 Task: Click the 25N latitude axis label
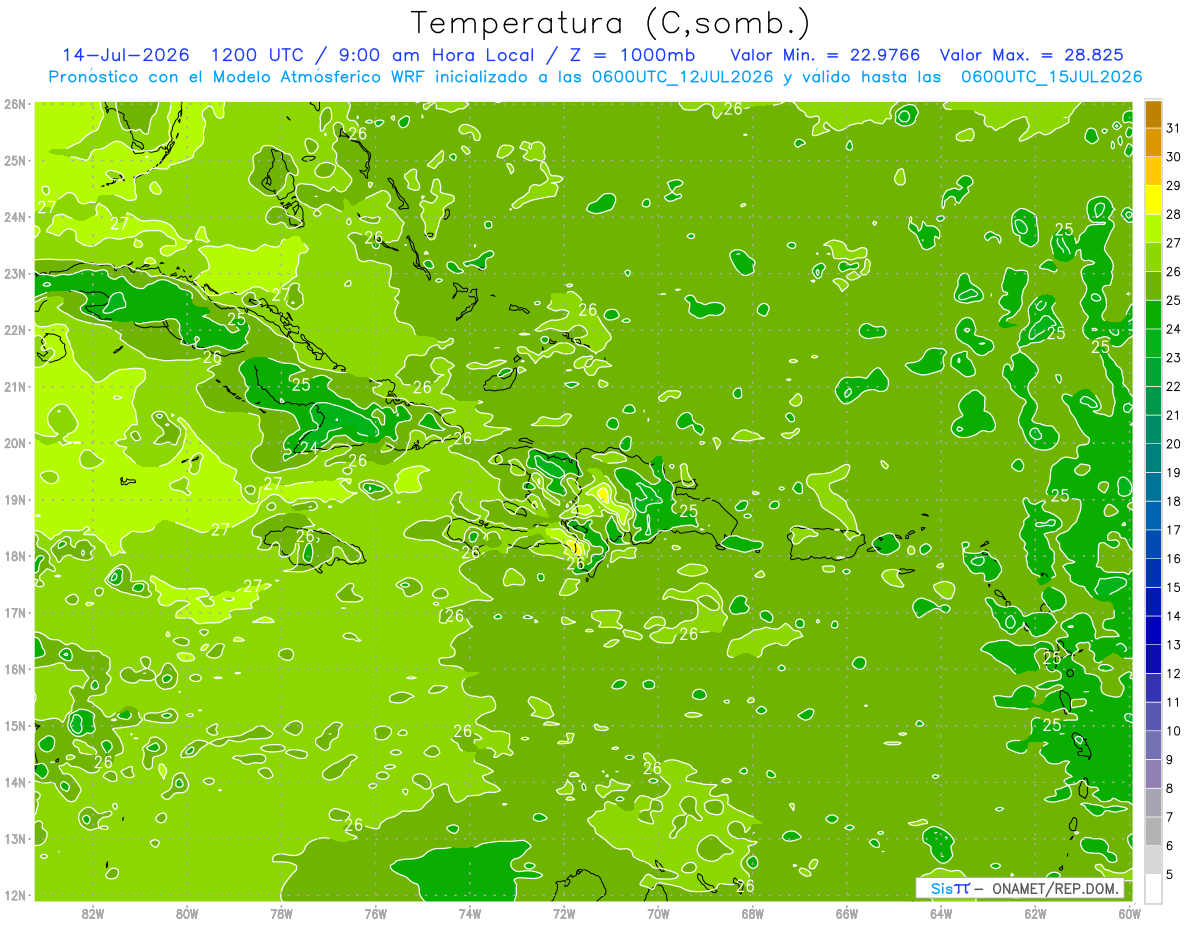15,160
